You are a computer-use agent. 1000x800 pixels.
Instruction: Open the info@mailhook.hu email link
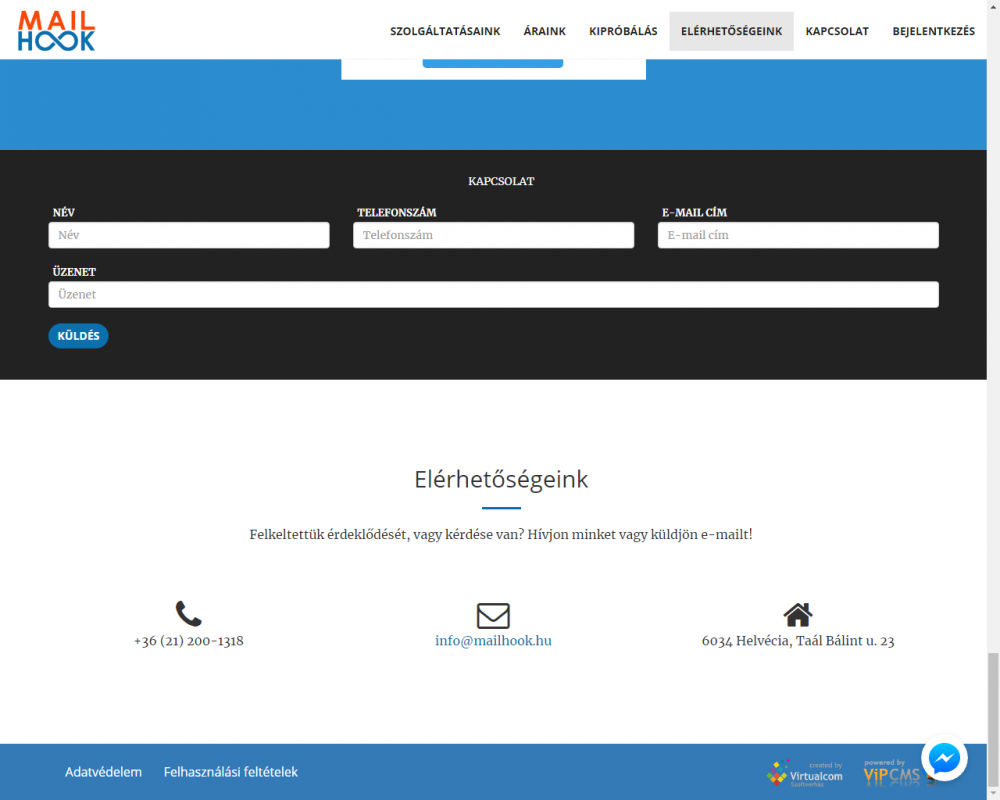tap(493, 641)
